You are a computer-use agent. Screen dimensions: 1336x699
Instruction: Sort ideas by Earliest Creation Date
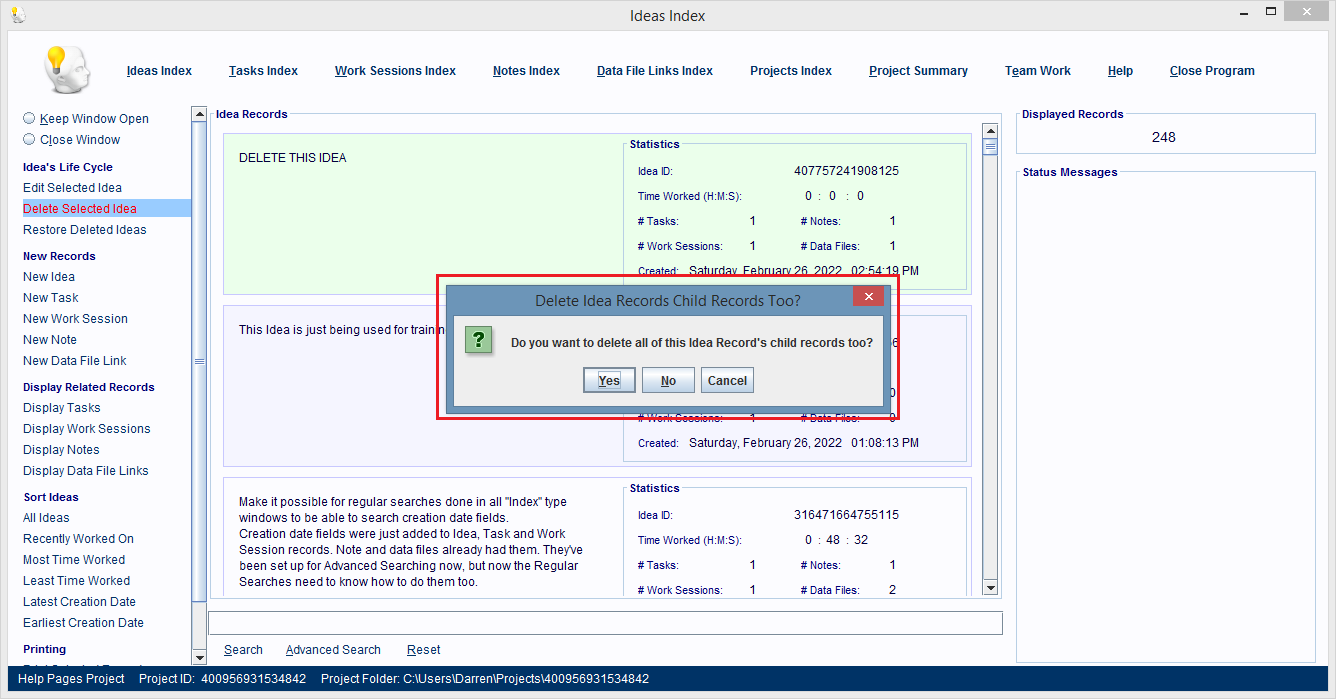click(x=84, y=623)
